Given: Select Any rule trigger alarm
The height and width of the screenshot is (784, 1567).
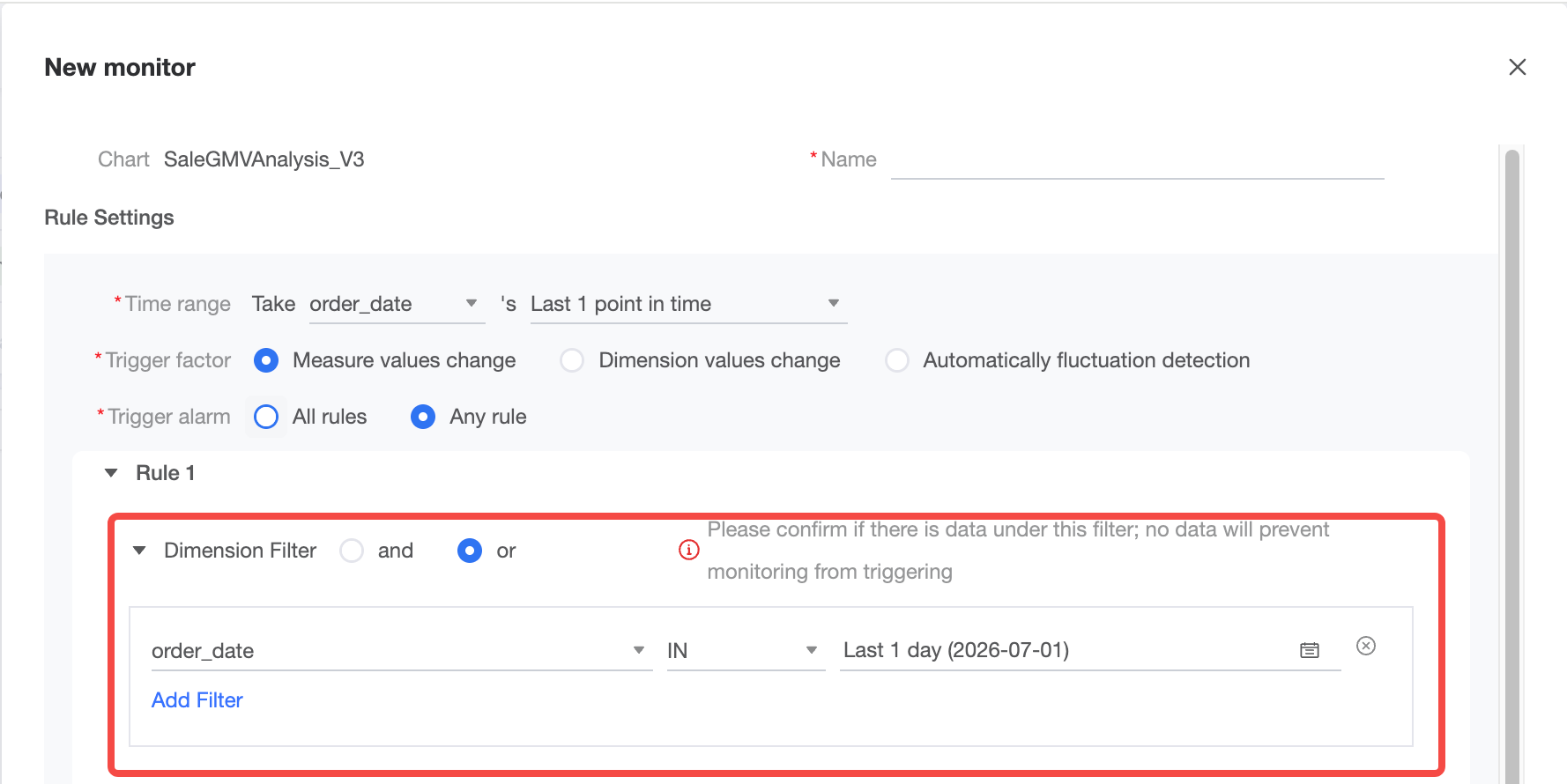Looking at the screenshot, I should (423, 417).
